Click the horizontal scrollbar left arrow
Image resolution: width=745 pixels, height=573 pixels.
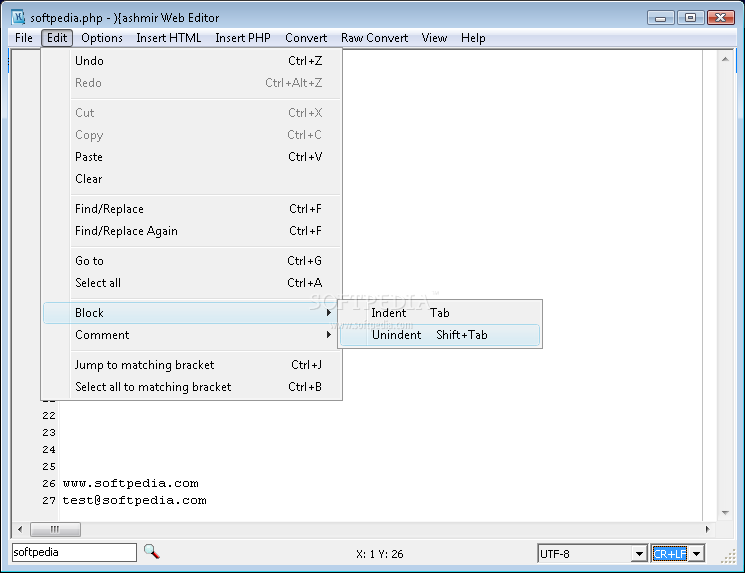point(20,529)
